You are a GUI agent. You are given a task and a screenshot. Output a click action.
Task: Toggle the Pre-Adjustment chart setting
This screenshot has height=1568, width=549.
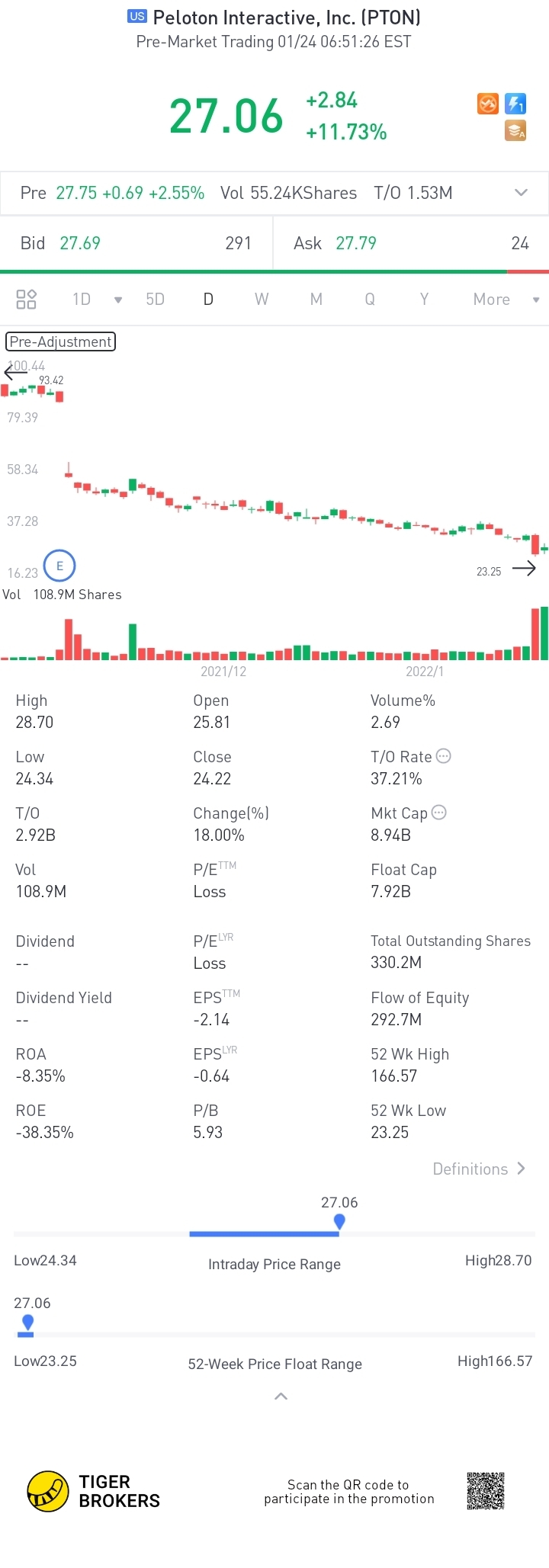pyautogui.click(x=60, y=341)
